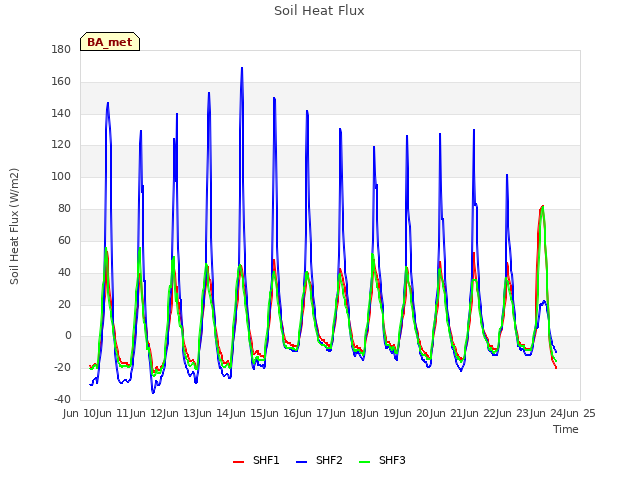640x480 pixels.
Task: Click the 40 y-axis tick label
Action: tap(64, 272)
